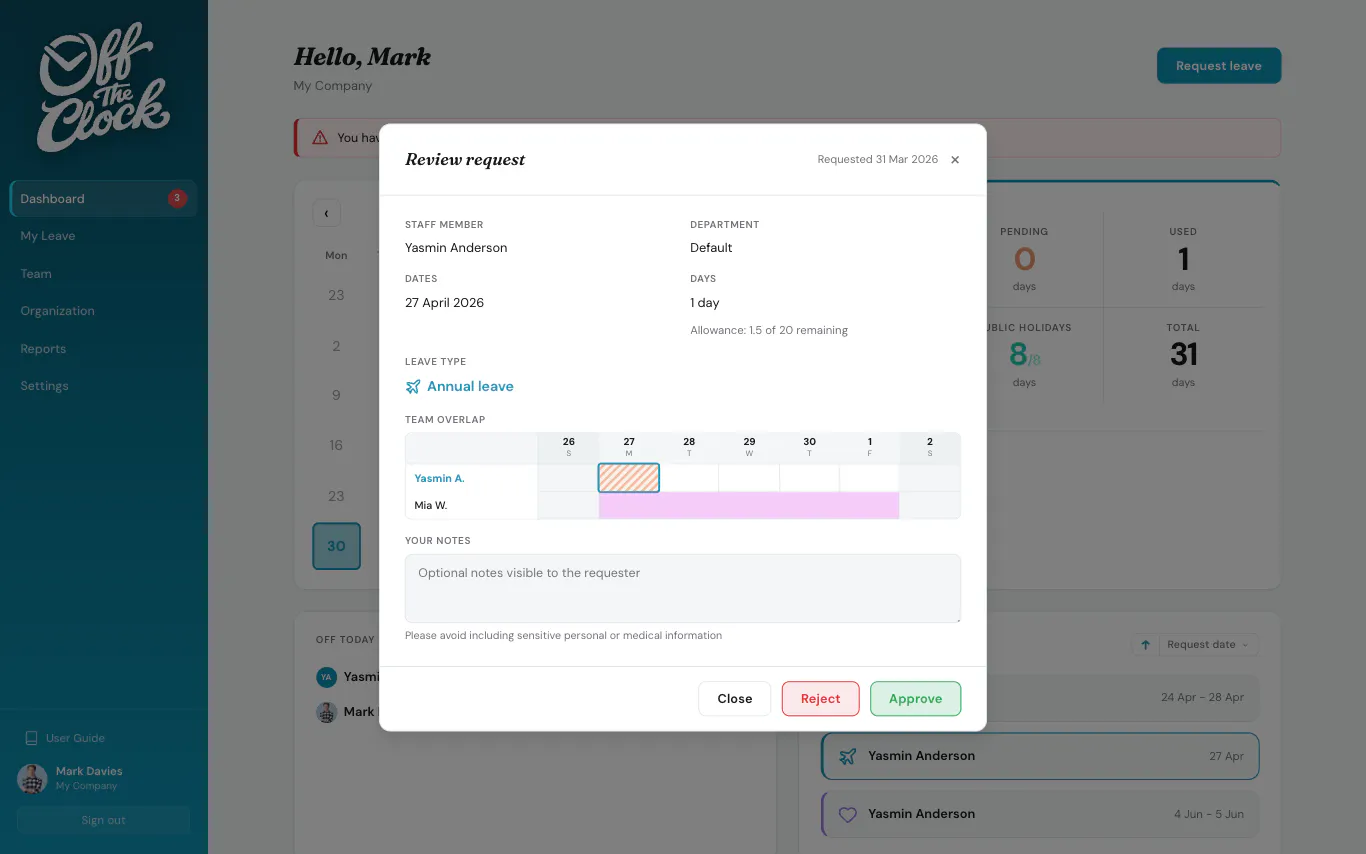Viewport: 1366px width, 854px height.
Task: Click the Reject button
Action: click(820, 699)
